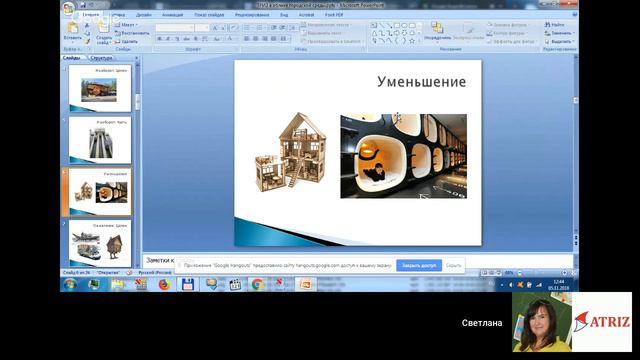Viewport: 640px width, 360px height.
Task: Open the Главная ribbon tab
Action: (x=91, y=15)
